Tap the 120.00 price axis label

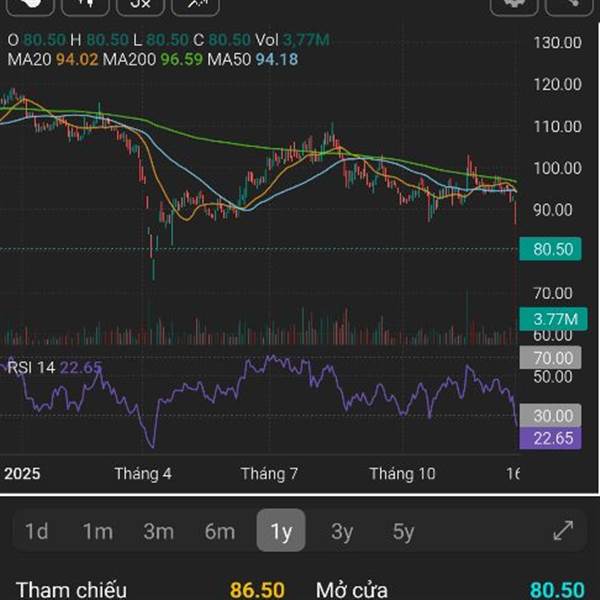point(558,85)
